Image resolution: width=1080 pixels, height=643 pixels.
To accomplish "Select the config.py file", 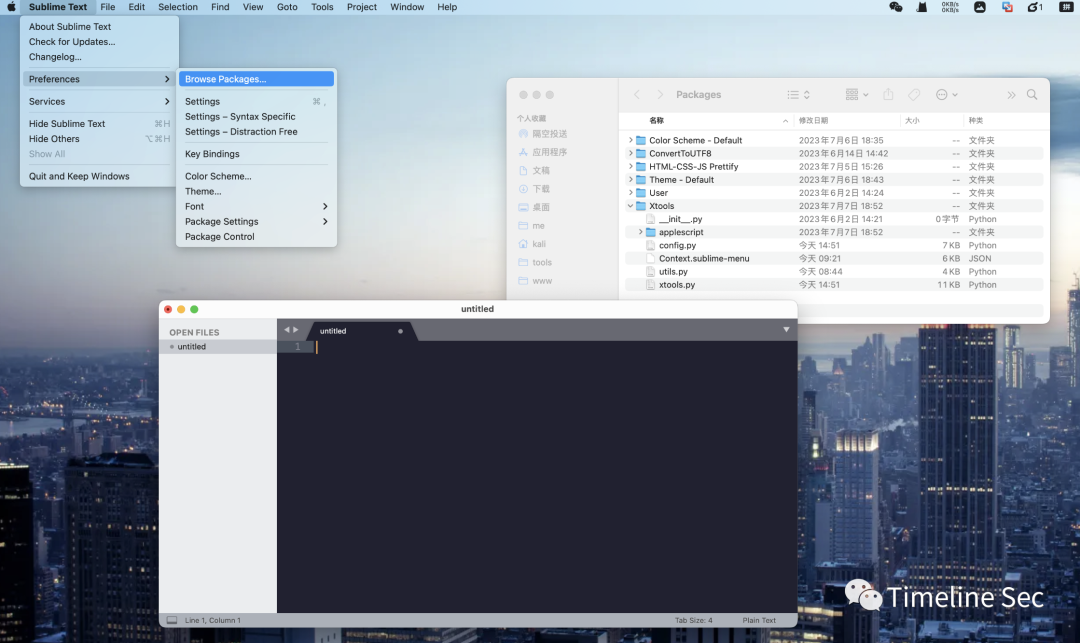I will click(x=833, y=245).
